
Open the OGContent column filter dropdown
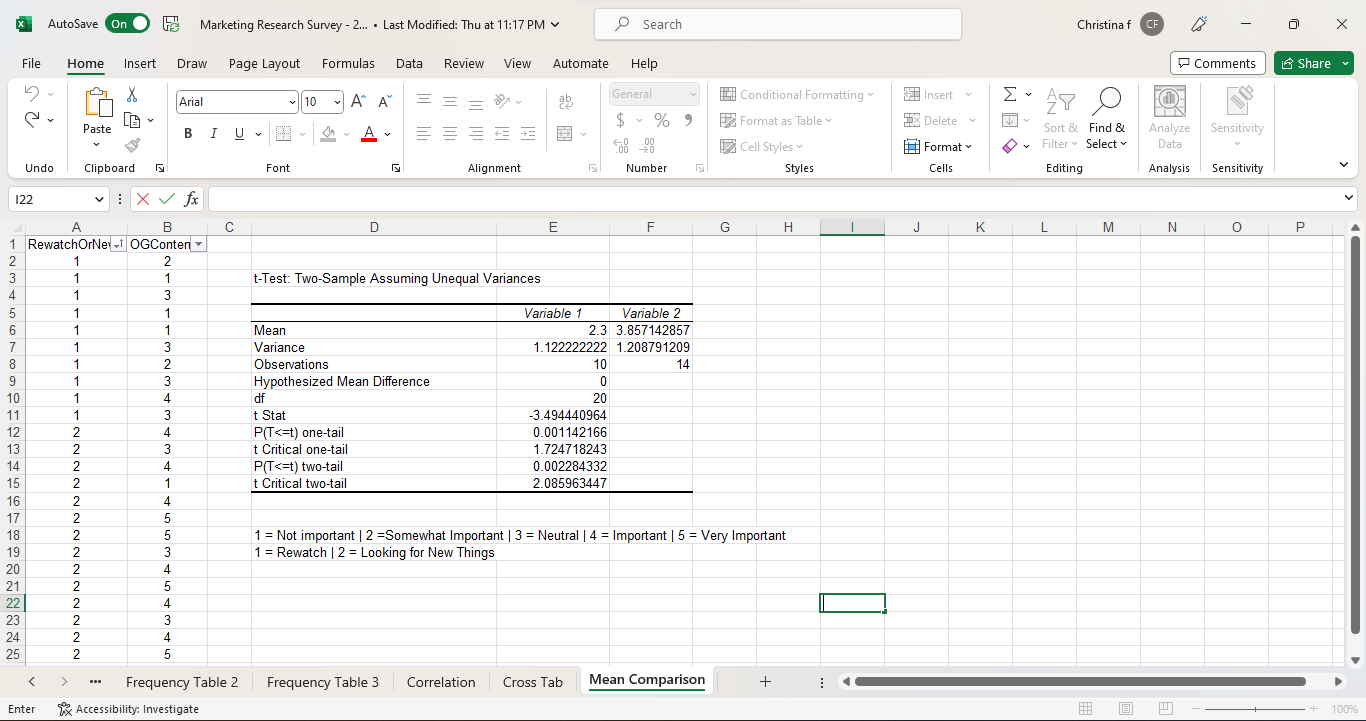click(199, 244)
